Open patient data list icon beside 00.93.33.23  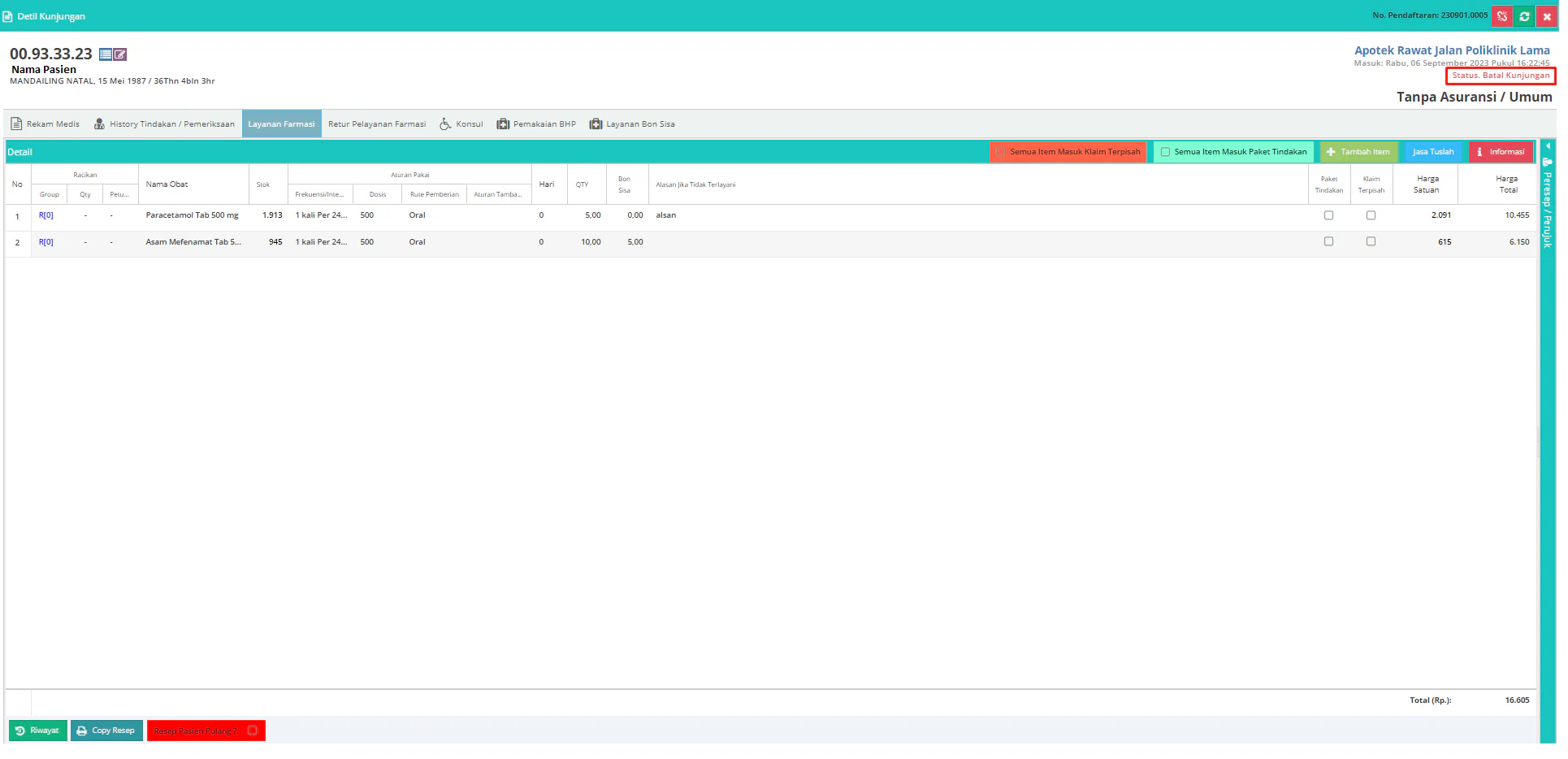pos(106,54)
